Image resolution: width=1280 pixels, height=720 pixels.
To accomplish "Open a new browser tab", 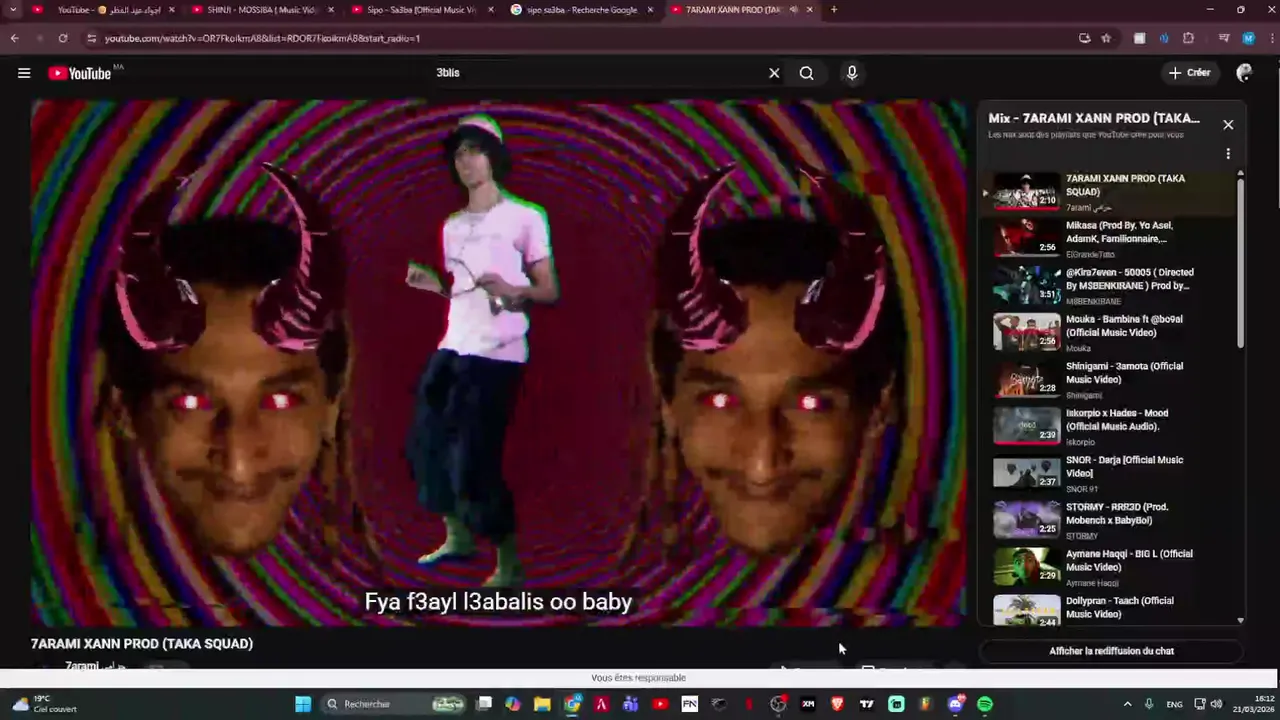I will [x=834, y=10].
